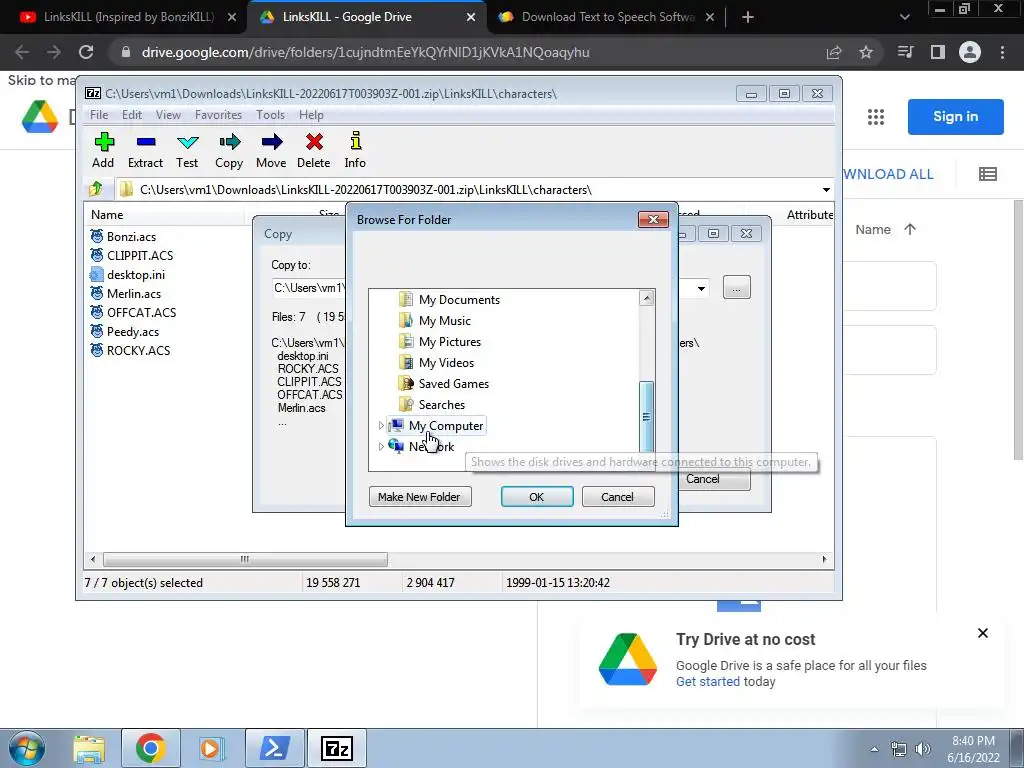Open the File menu in 7-Zip
Viewport: 1024px width, 768px height.
[x=99, y=115]
